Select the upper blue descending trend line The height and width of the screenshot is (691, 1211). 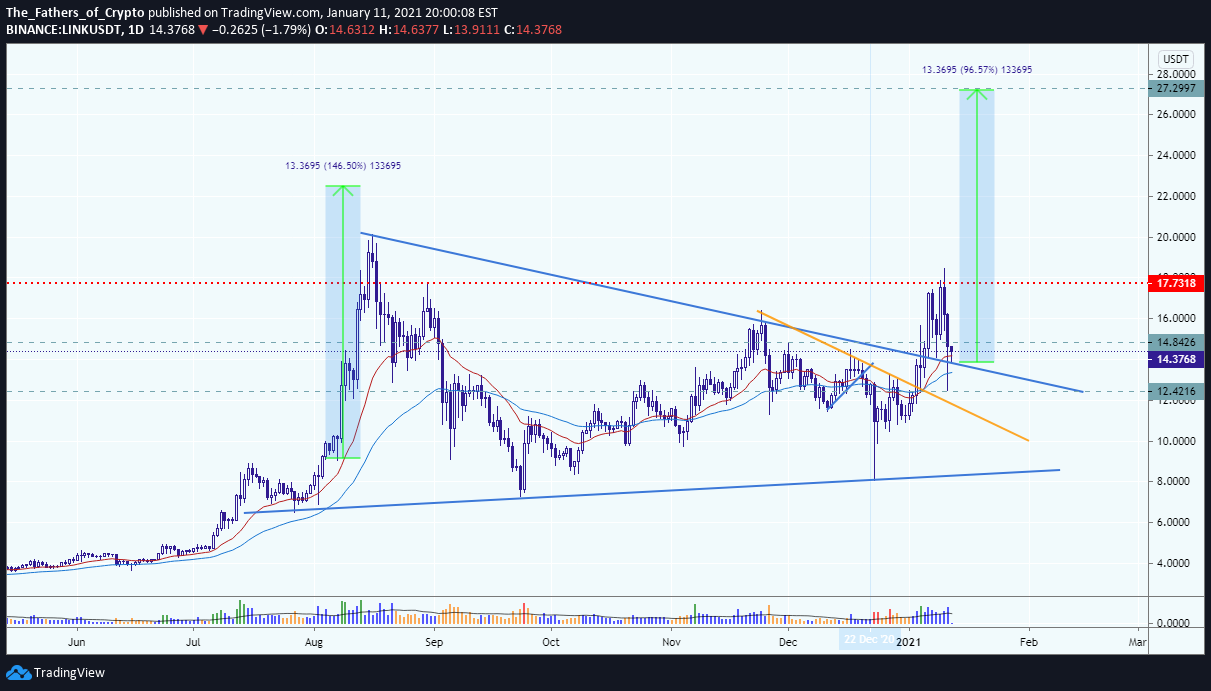coord(722,313)
